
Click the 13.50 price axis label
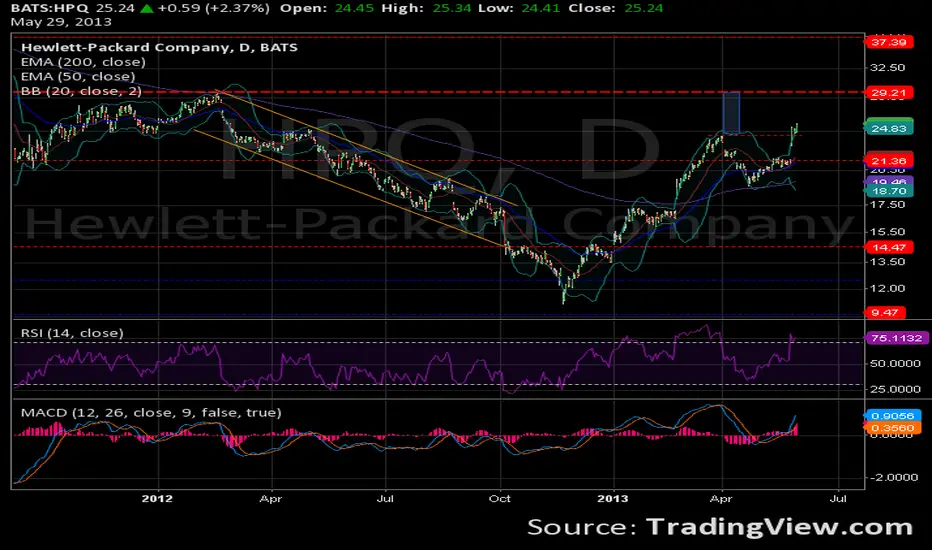pyautogui.click(x=887, y=262)
